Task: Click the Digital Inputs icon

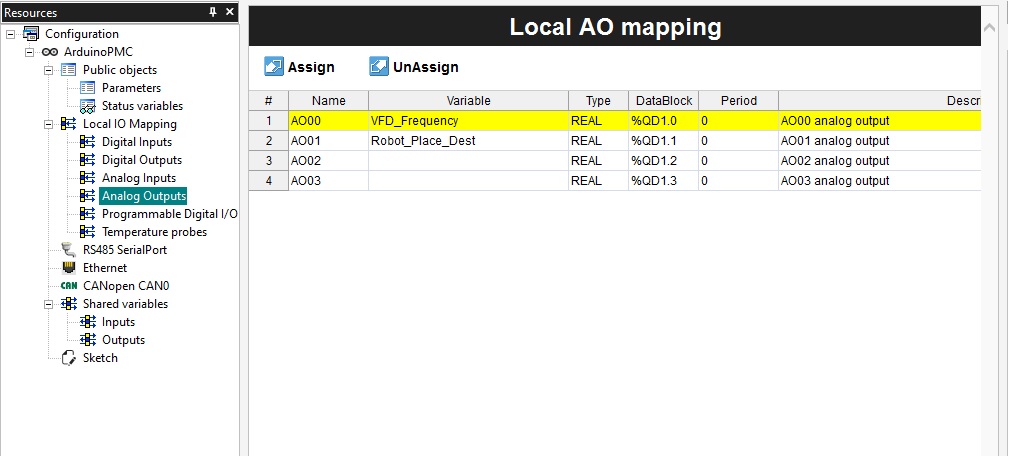Action: coord(87,142)
